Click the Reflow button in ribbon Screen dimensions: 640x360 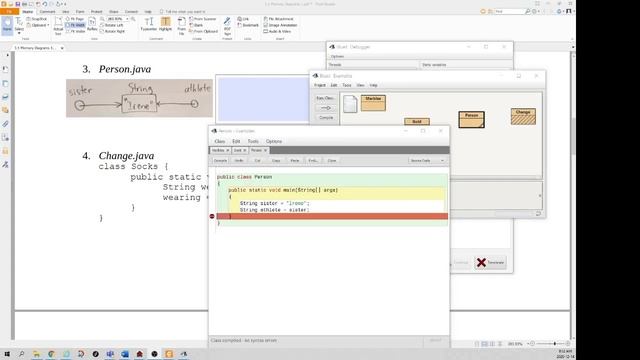pos(92,24)
